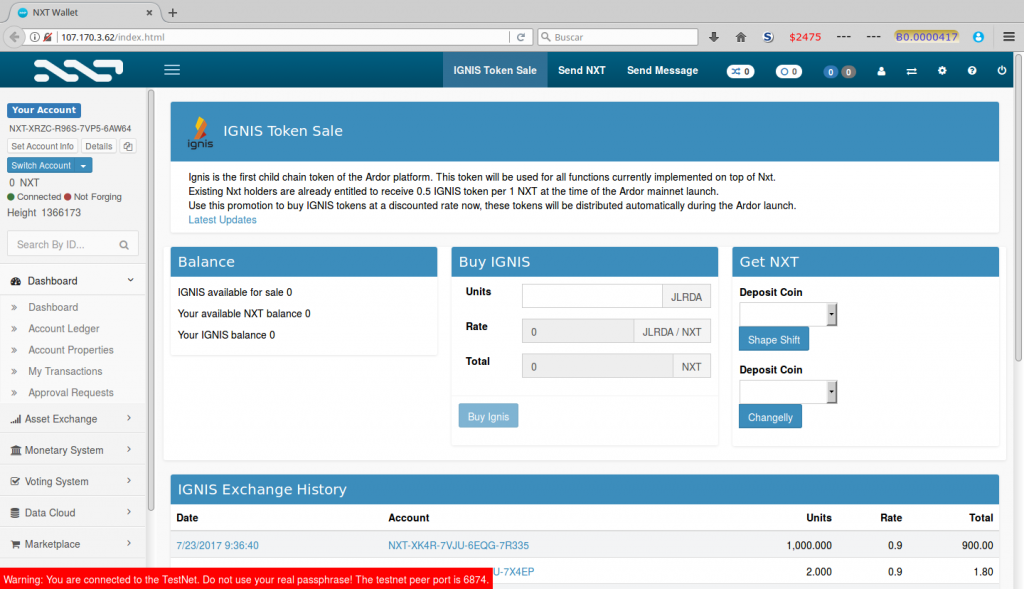Click the Ignis logo in the sale banner
Image resolution: width=1024 pixels, height=589 pixels.
pos(200,132)
